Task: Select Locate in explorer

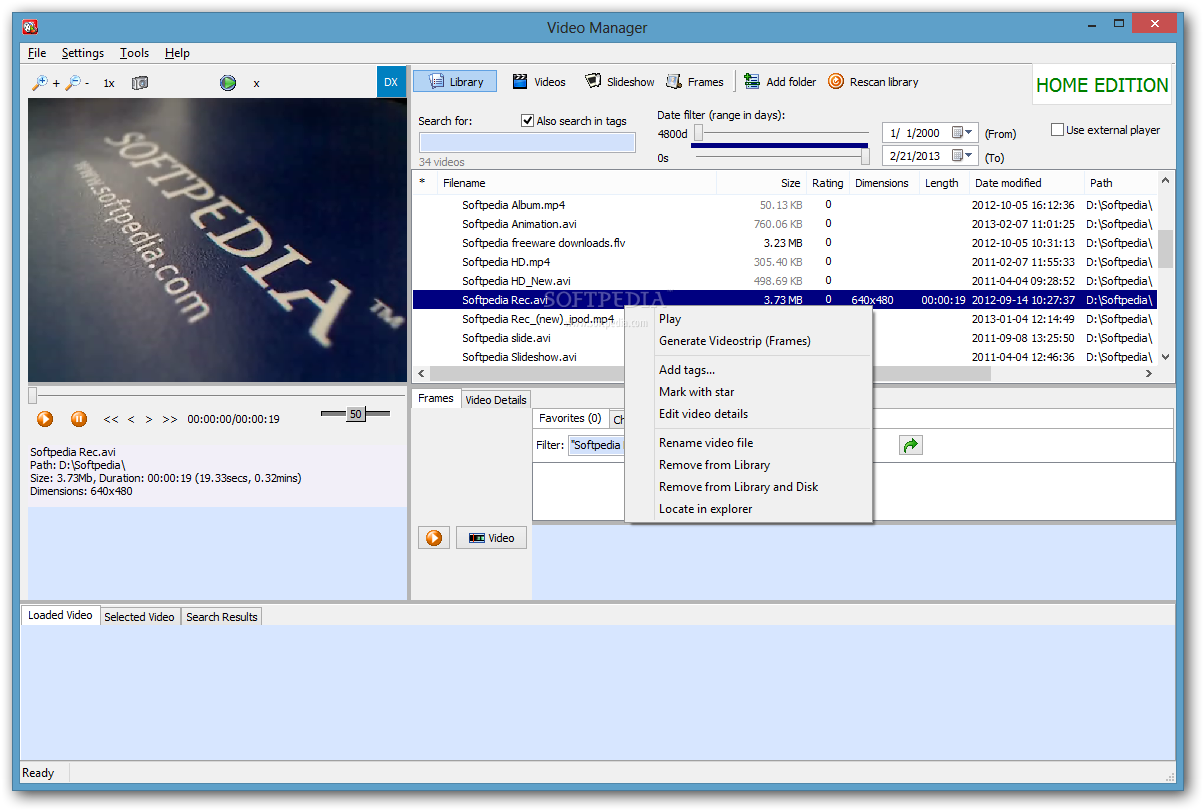Action: (x=705, y=509)
